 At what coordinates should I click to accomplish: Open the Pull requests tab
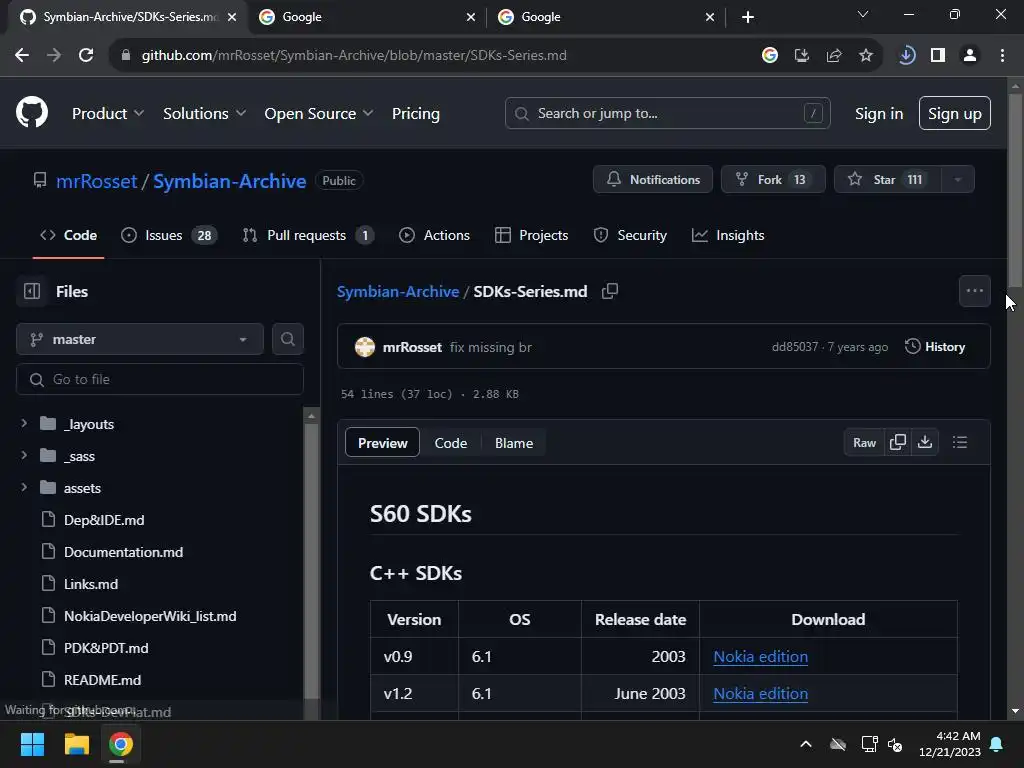308,235
